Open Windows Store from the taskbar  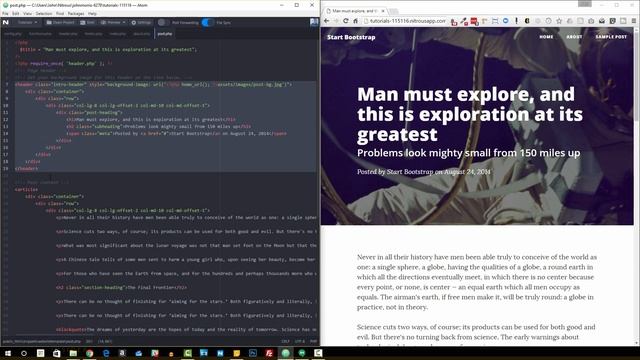pyautogui.click(x=57, y=353)
